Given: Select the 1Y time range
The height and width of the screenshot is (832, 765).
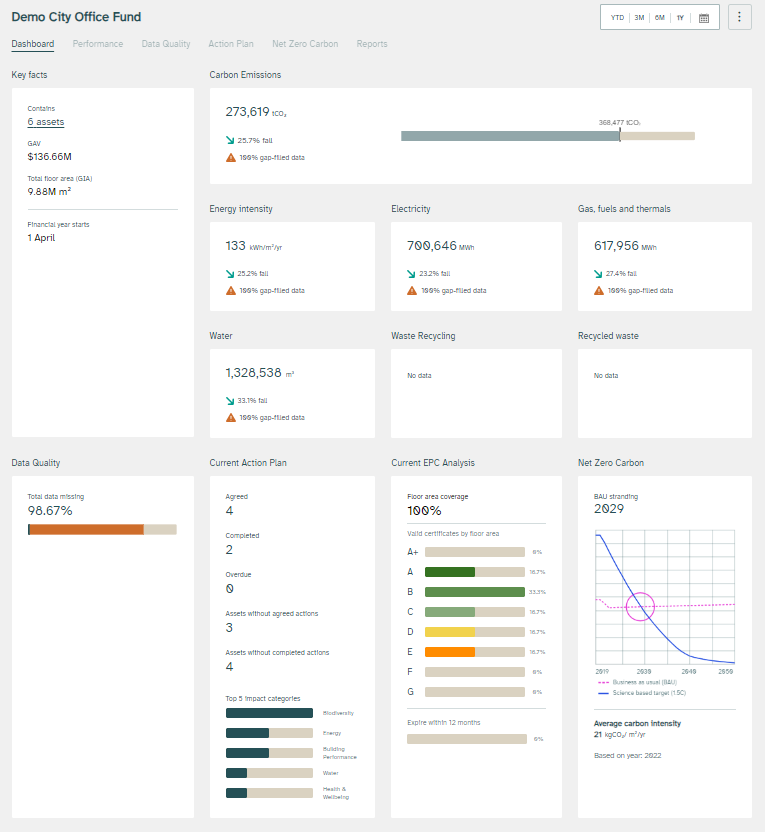Looking at the screenshot, I should tap(680, 18).
